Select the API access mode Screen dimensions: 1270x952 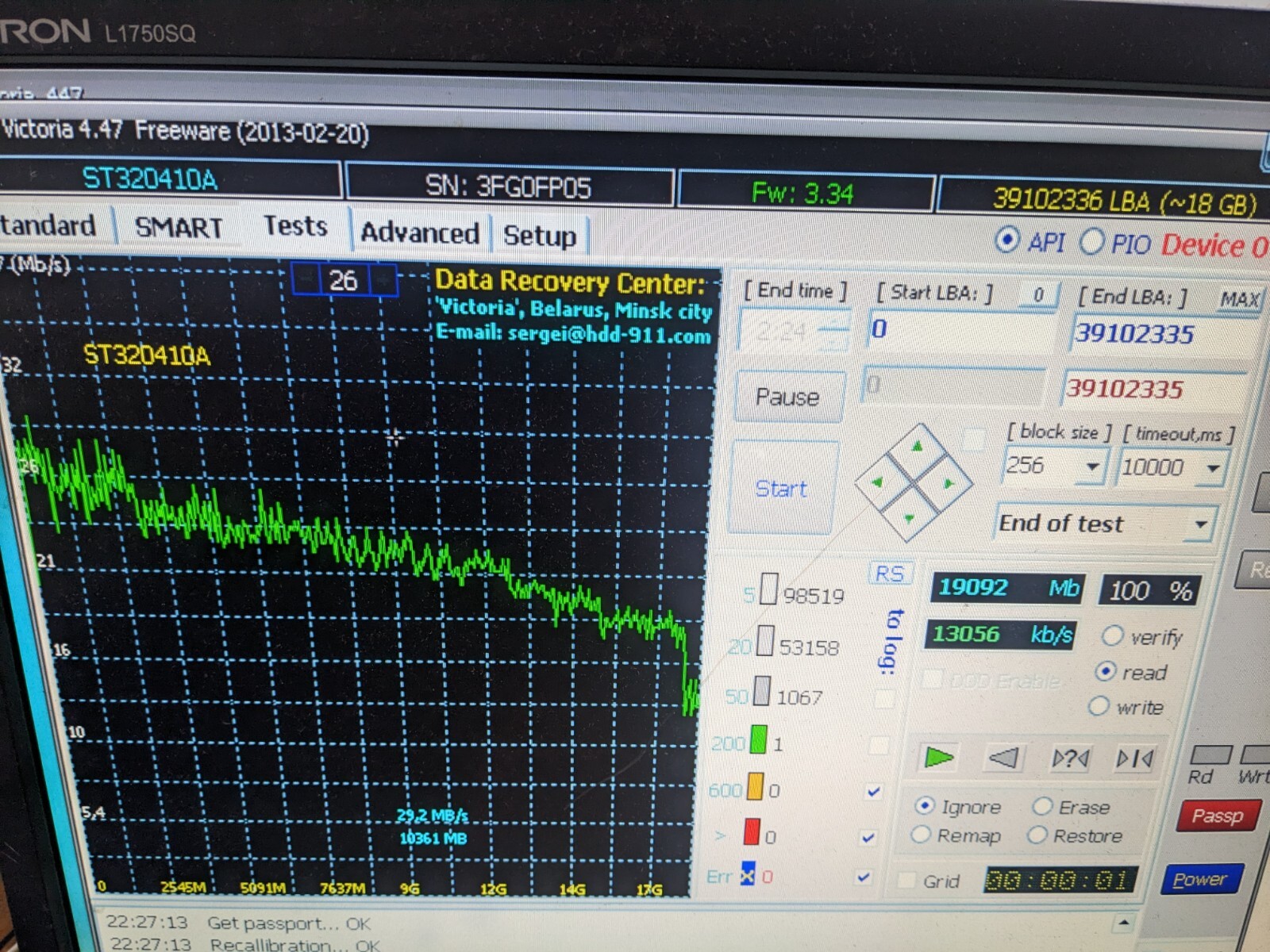click(x=1006, y=239)
